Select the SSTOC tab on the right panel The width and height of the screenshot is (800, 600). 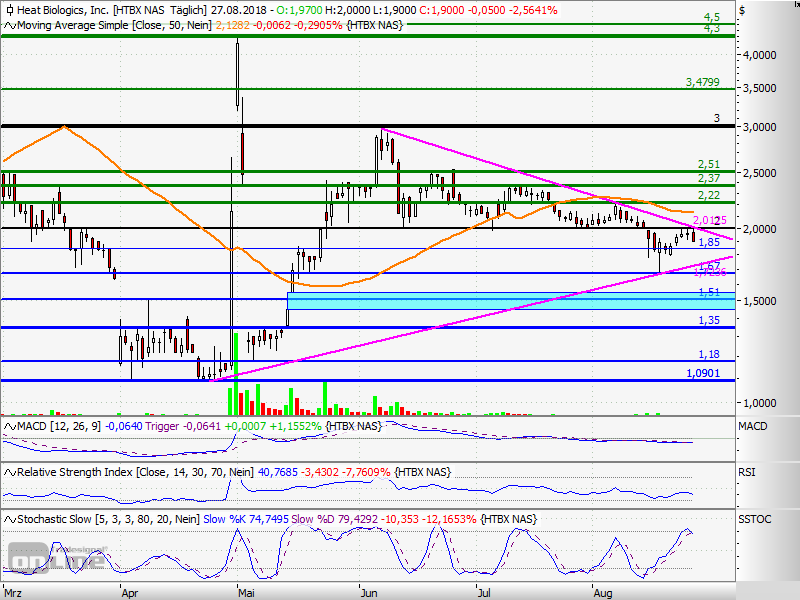pyautogui.click(x=757, y=518)
